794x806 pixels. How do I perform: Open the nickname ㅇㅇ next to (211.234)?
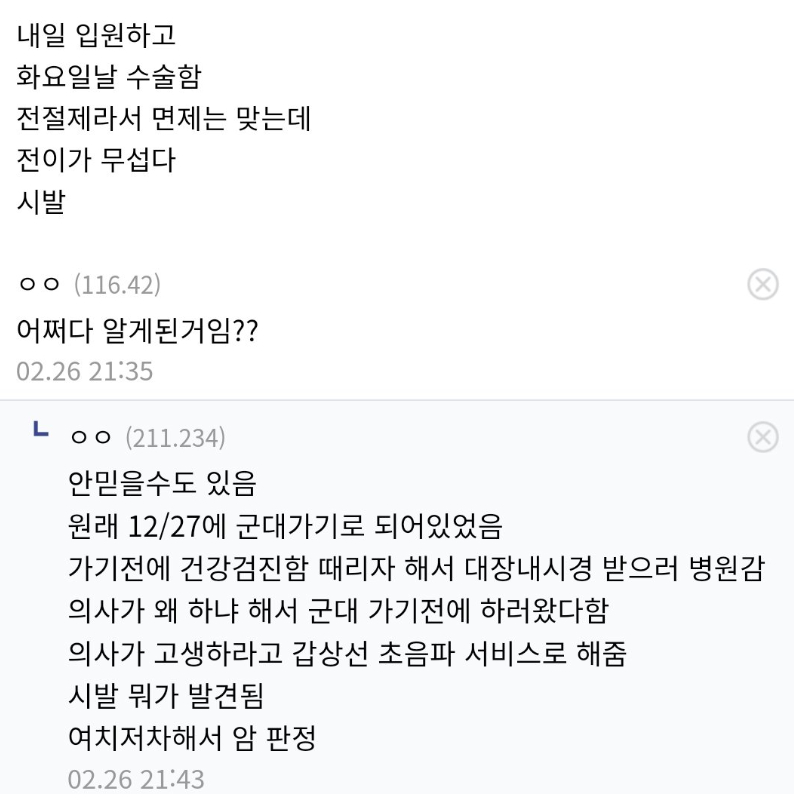[94, 437]
